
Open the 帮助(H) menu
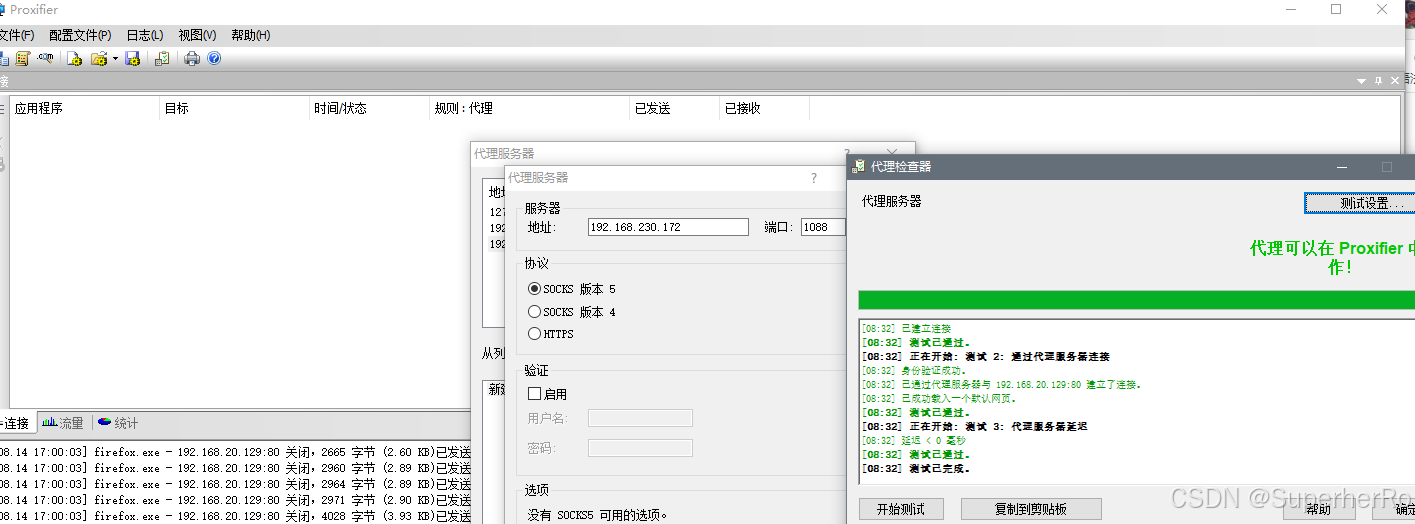[x=250, y=35]
